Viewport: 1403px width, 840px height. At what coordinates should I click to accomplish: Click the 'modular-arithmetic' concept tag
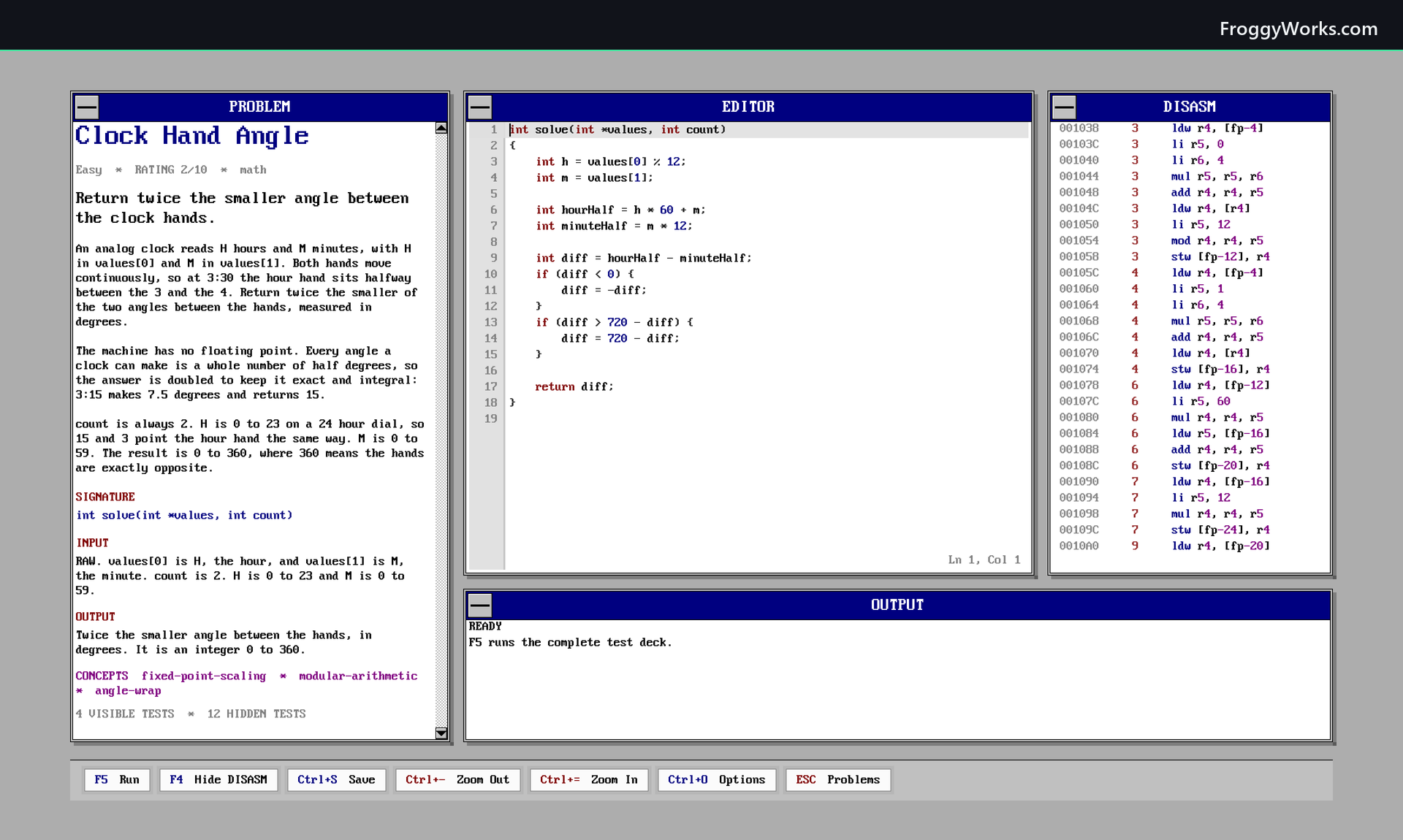(x=358, y=676)
